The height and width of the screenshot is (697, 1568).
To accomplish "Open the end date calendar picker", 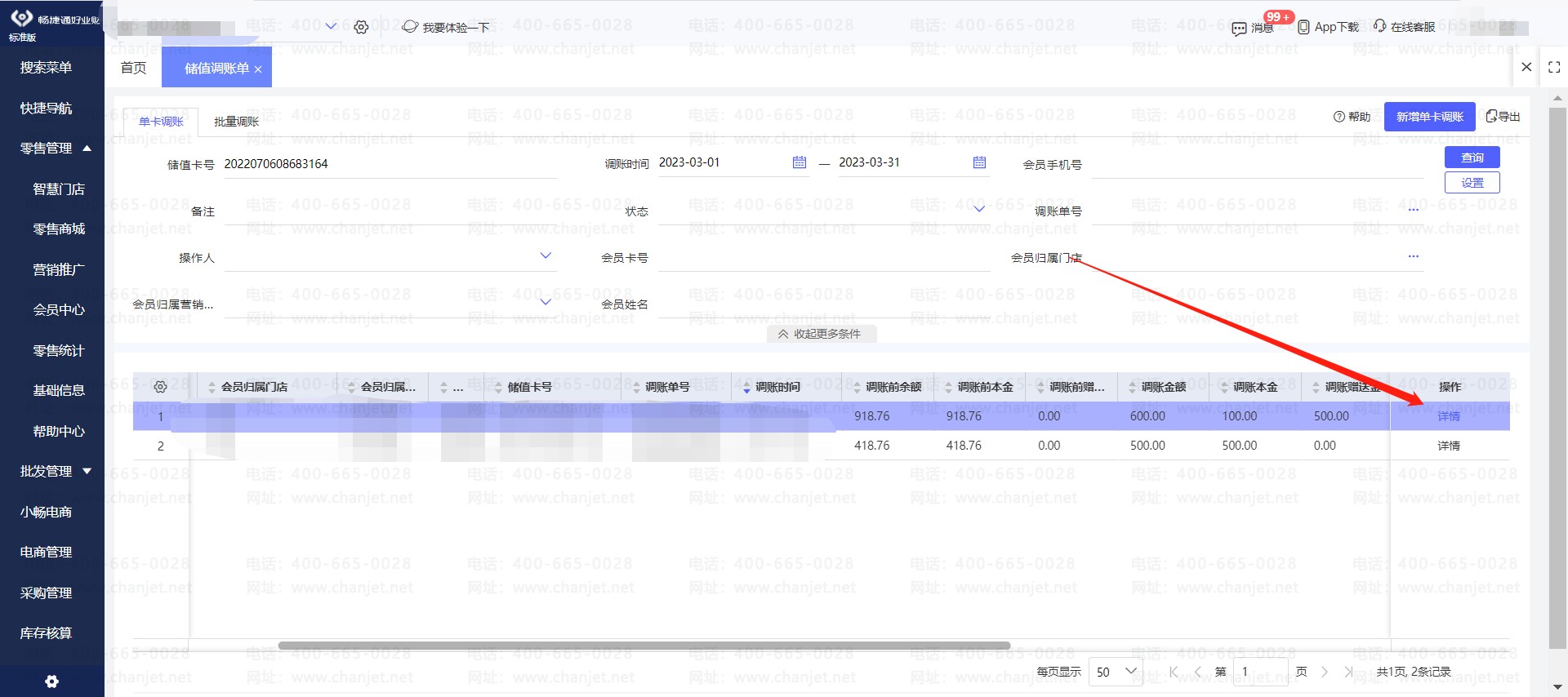I will 980,162.
